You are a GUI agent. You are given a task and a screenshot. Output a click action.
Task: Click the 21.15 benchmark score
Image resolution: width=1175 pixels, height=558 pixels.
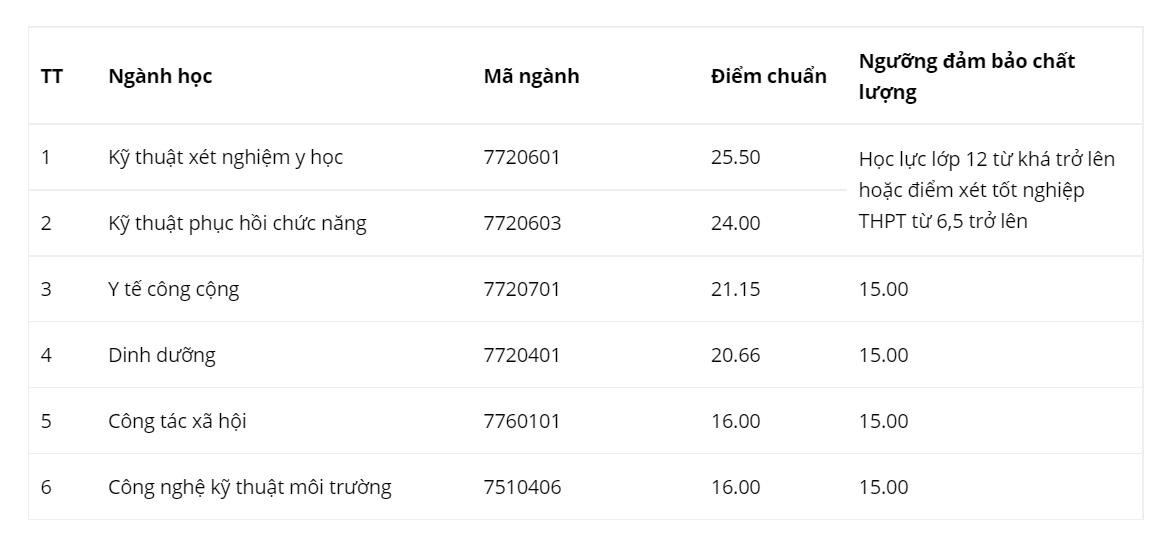[x=735, y=289]
